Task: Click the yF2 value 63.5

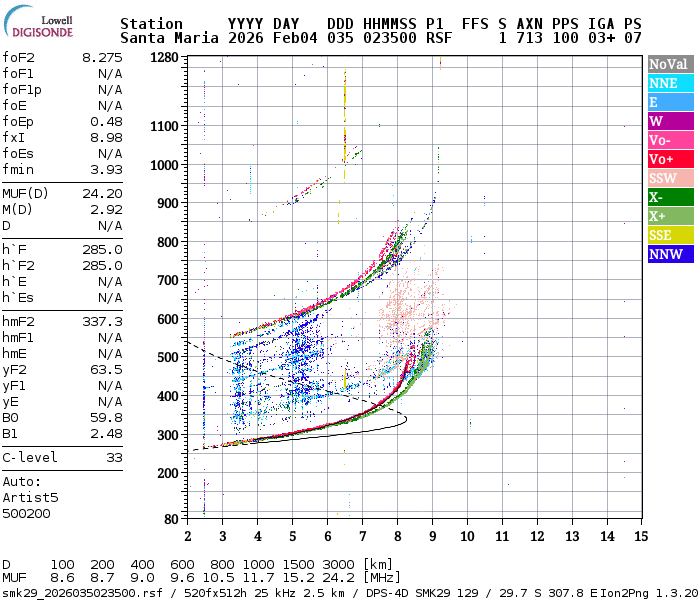Action: pyautogui.click(x=106, y=370)
